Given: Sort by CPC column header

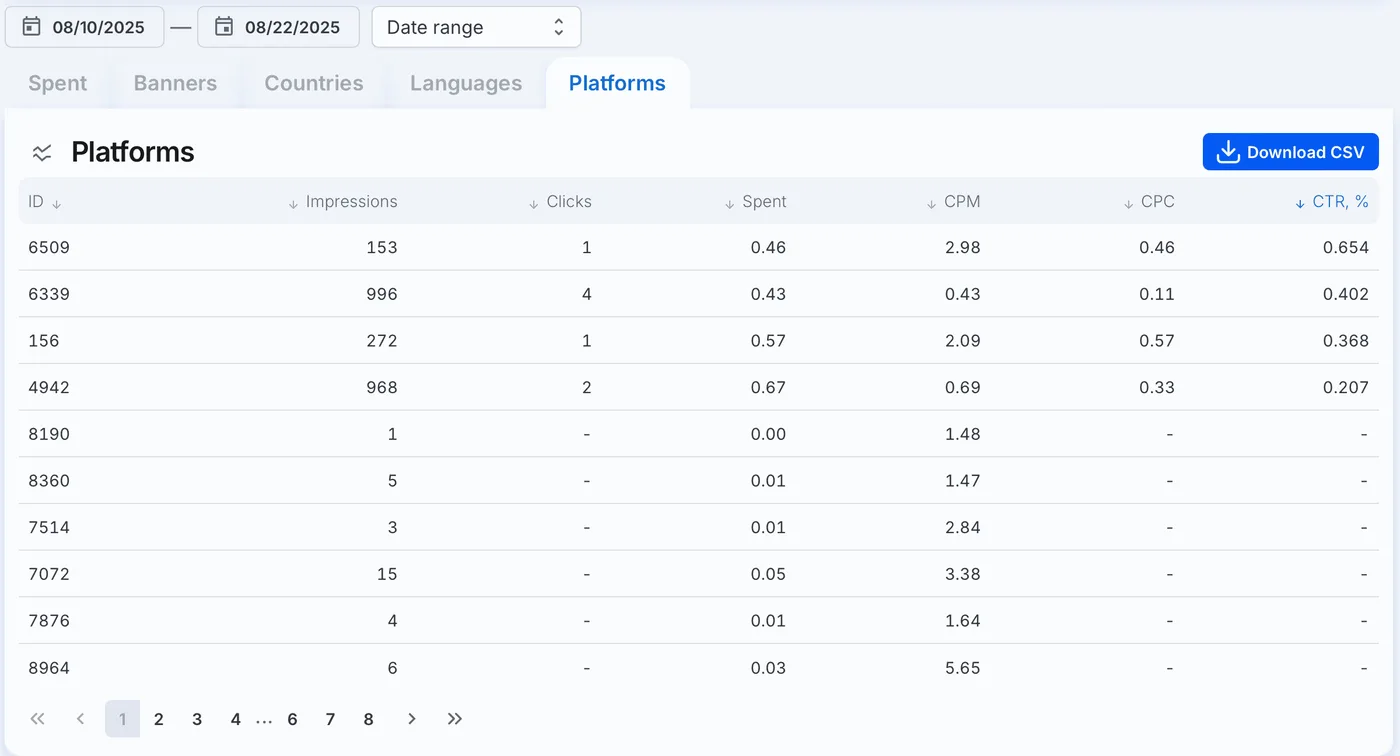Looking at the screenshot, I should (1148, 202).
